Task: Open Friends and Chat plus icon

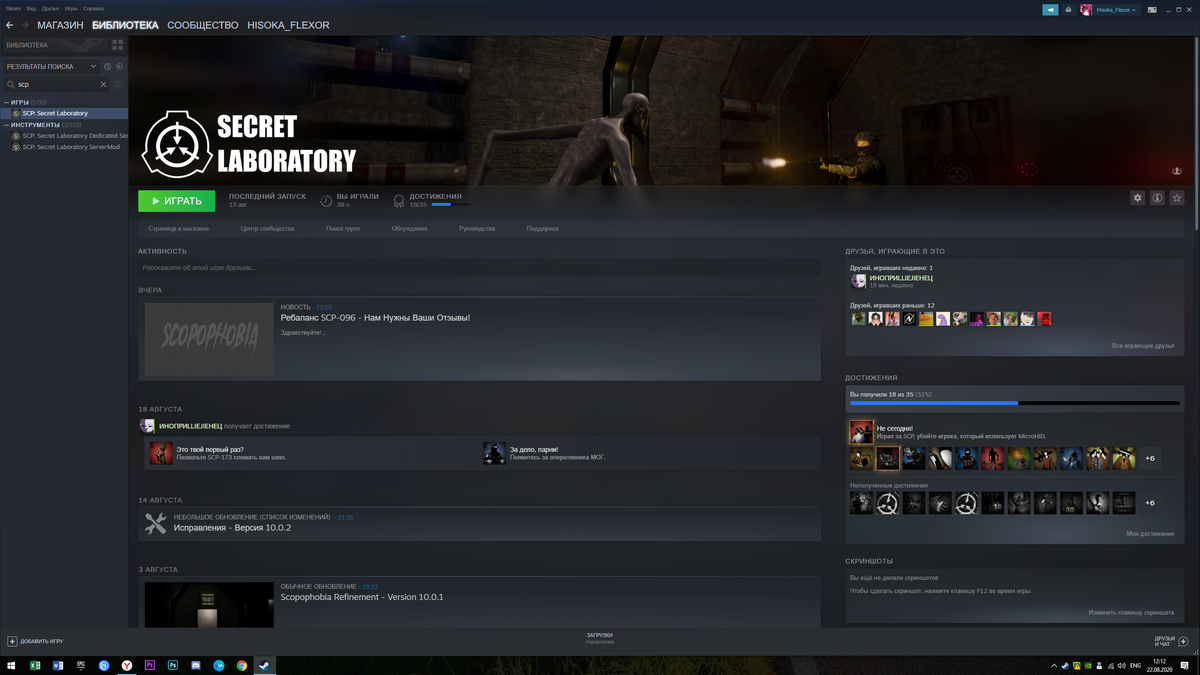Action: (1183, 641)
